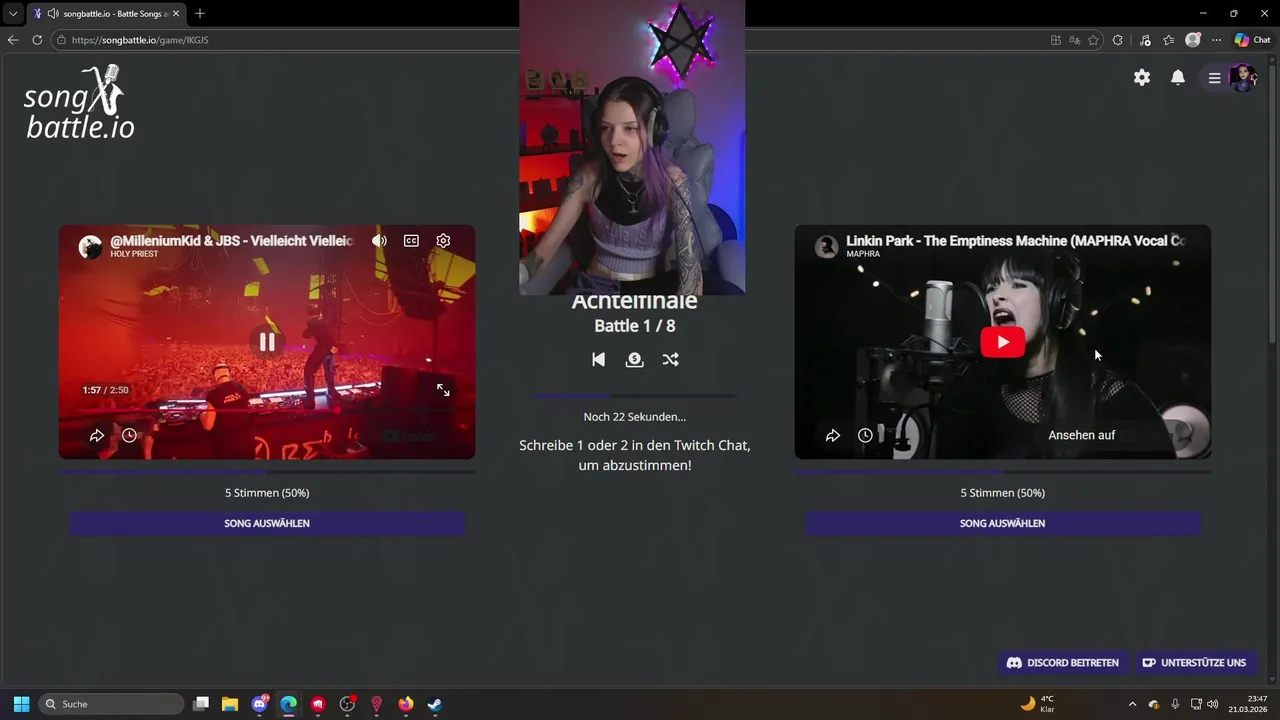The image size is (1280, 720).
Task: Go back to previous battle
Action: (598, 359)
